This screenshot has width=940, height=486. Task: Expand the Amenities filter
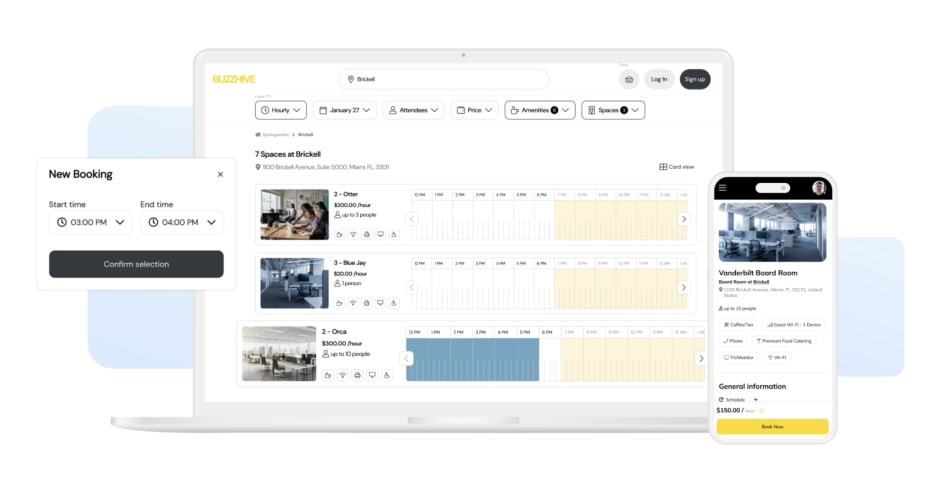[540, 110]
